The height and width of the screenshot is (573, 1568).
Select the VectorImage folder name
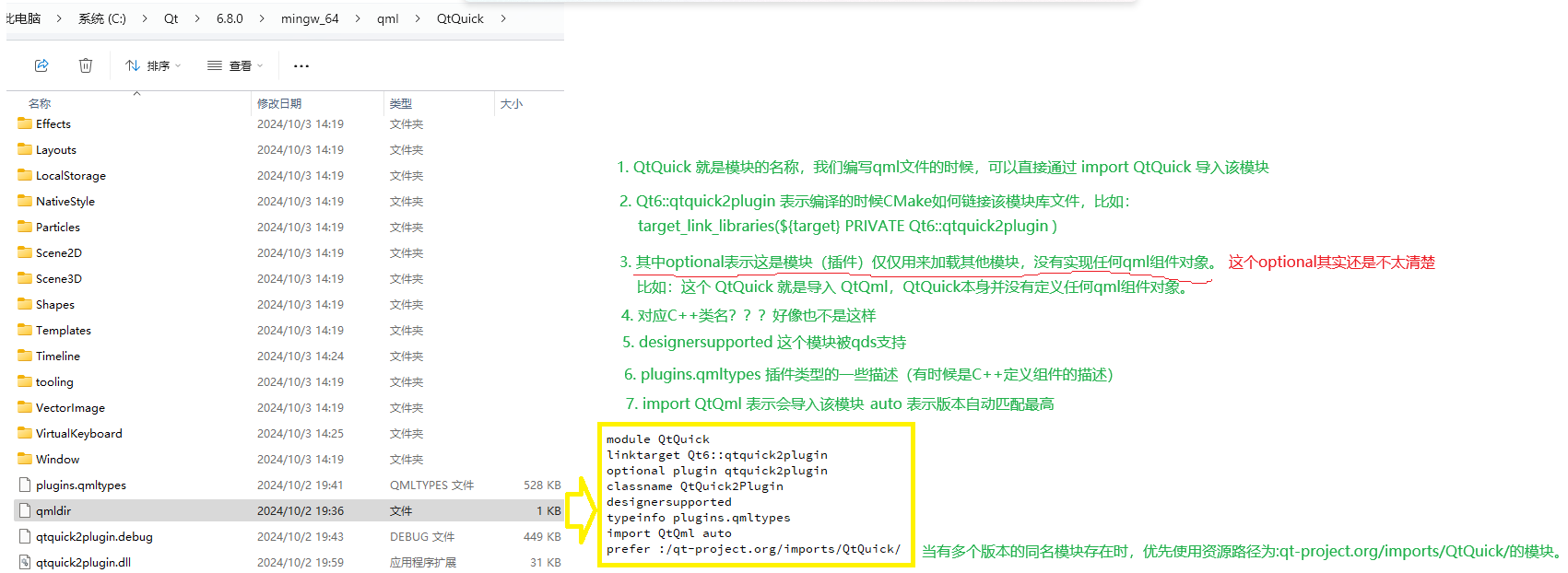coord(70,407)
